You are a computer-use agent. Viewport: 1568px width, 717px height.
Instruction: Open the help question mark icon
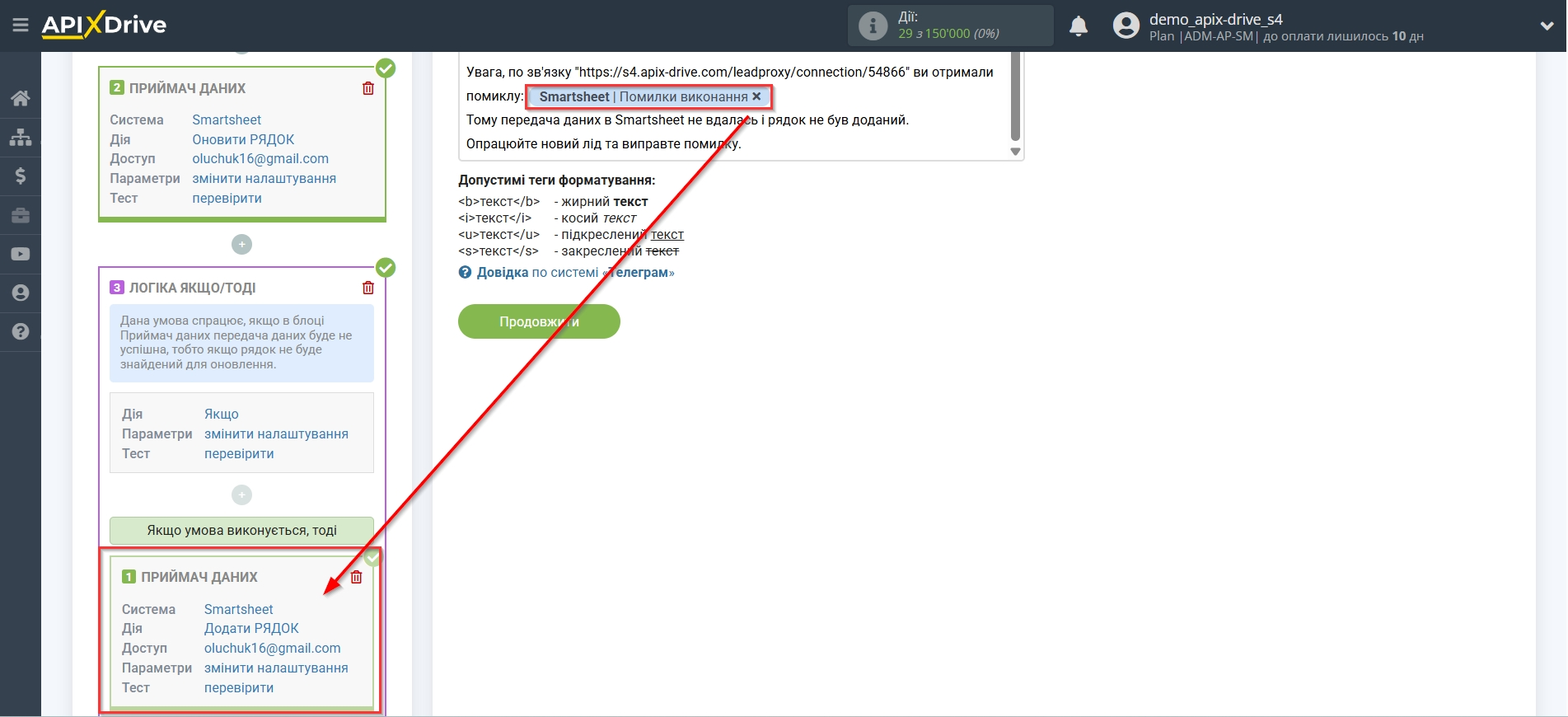(x=21, y=331)
